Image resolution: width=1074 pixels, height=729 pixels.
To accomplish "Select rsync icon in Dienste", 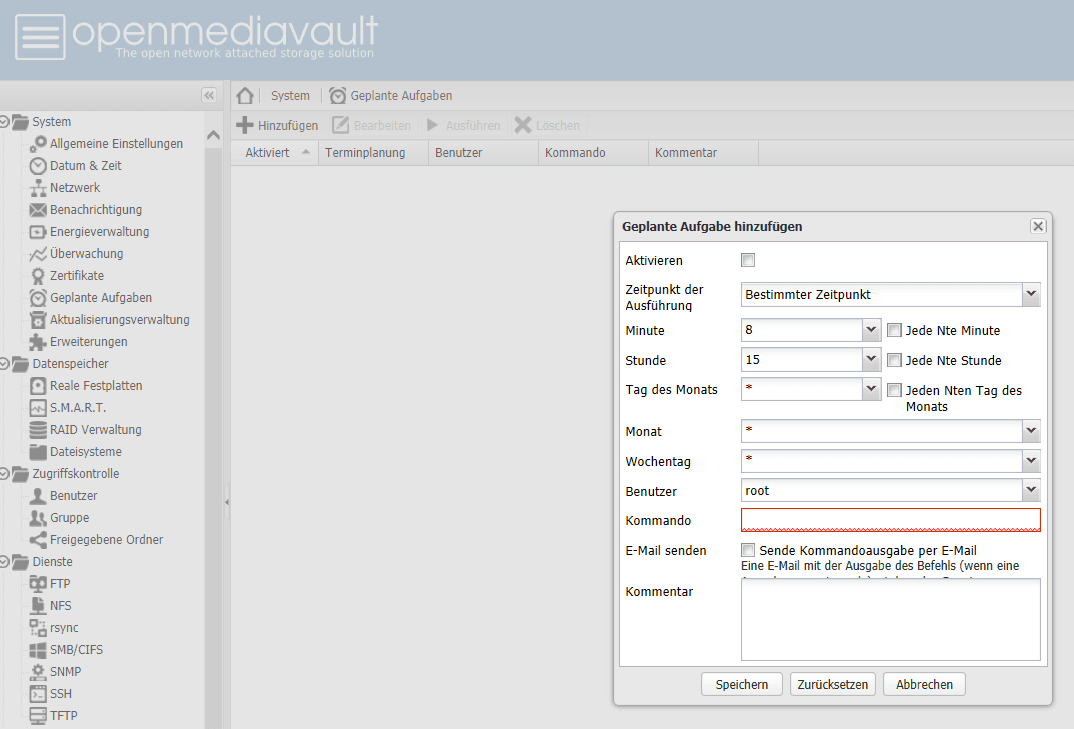I will click(38, 628).
